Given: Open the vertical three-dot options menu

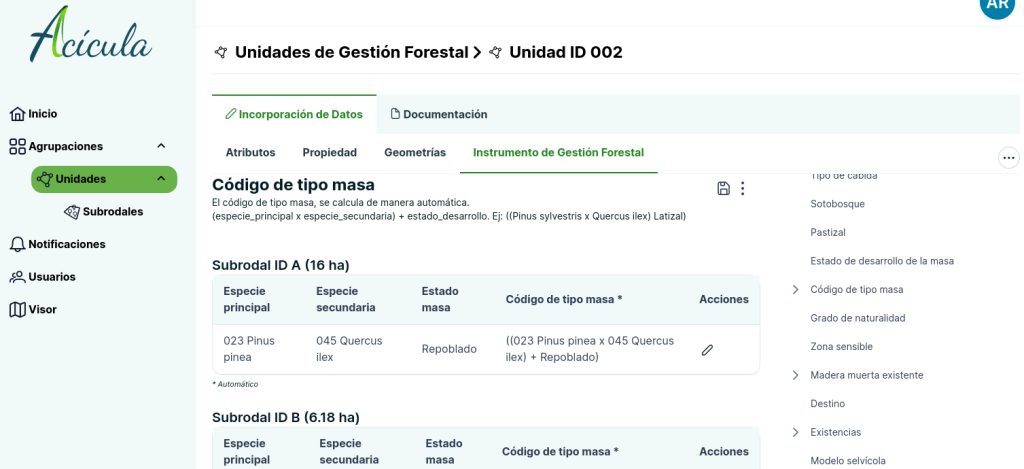Looking at the screenshot, I should (742, 188).
